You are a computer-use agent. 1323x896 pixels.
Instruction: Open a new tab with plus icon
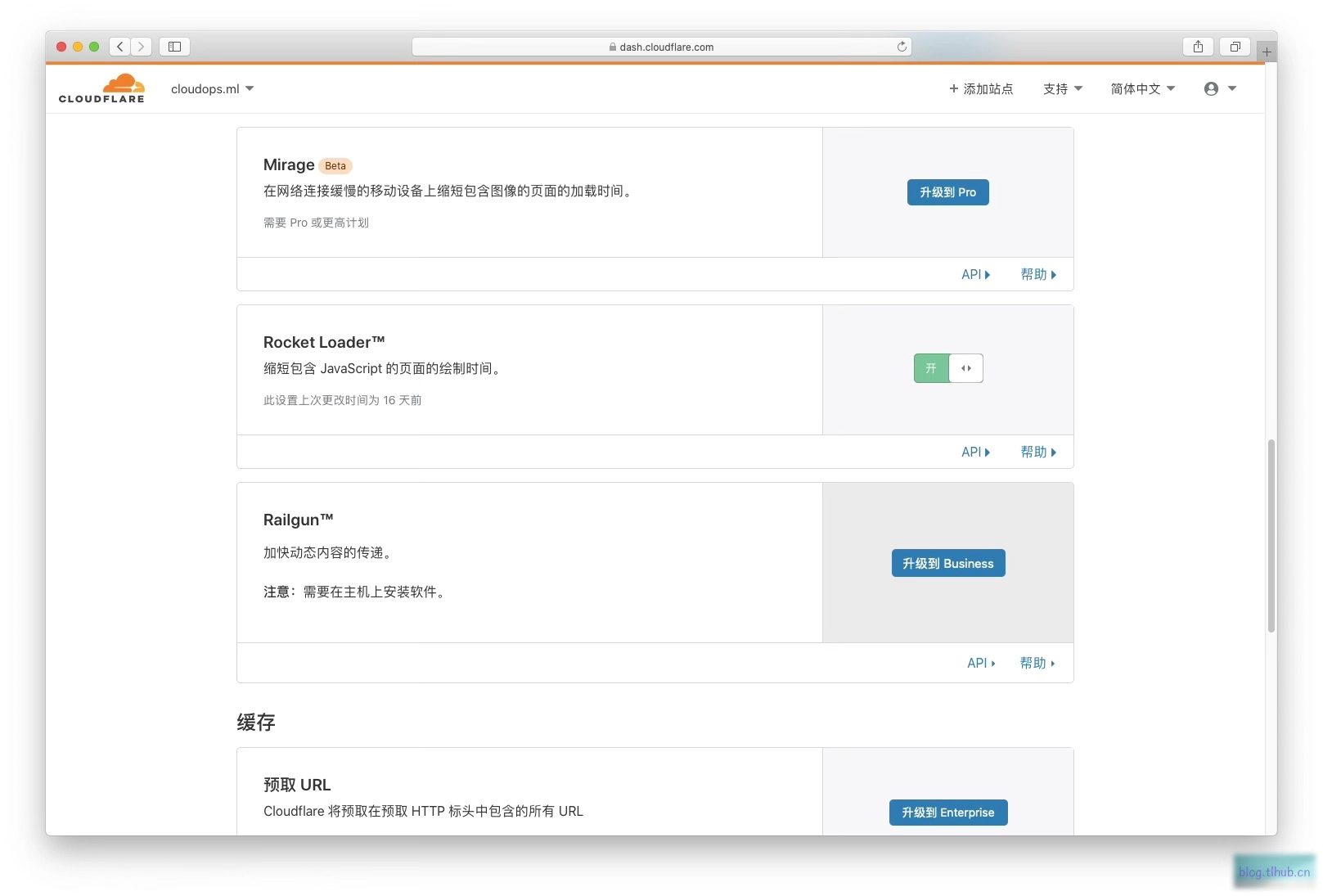[1267, 52]
